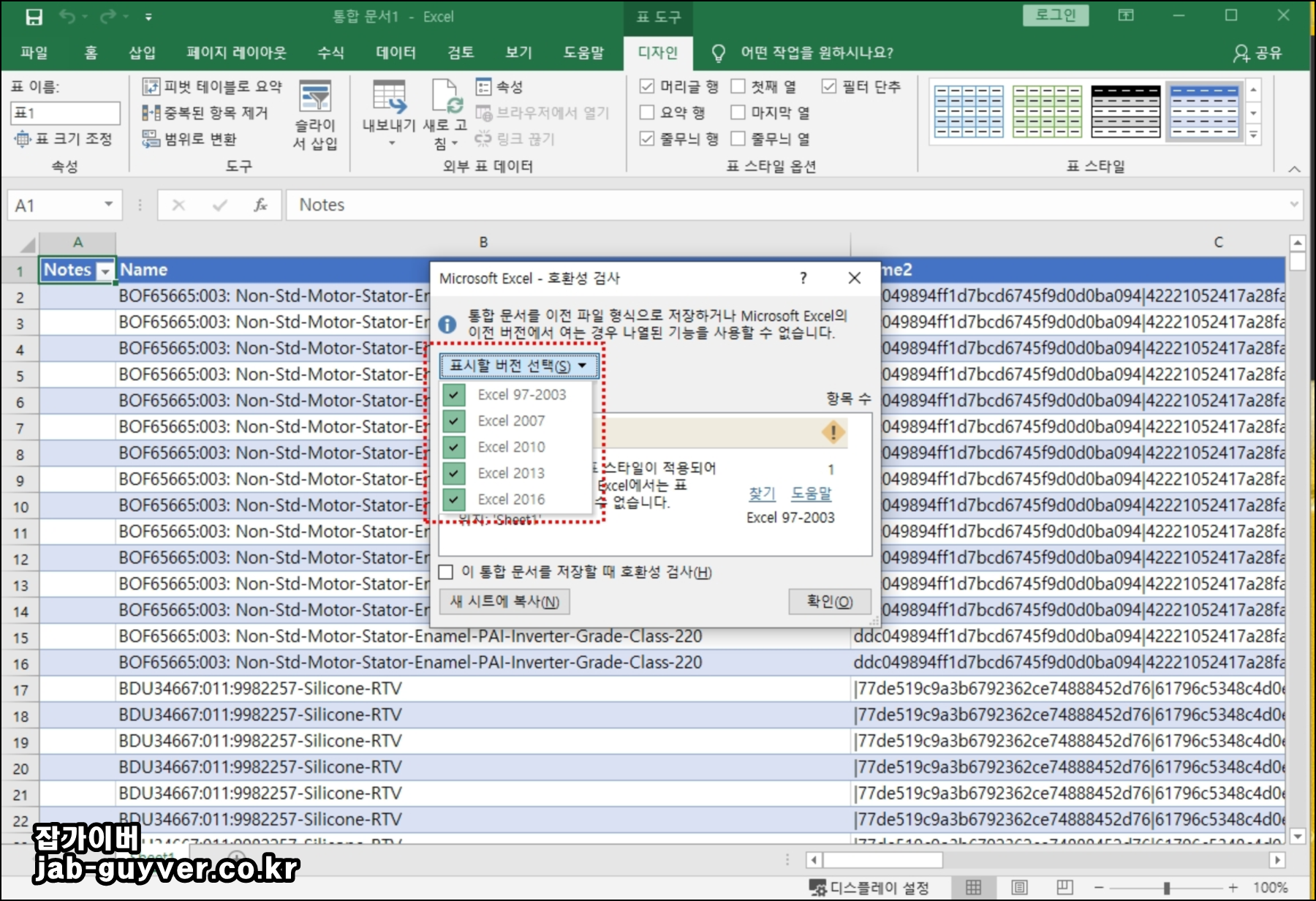Open the 페이지 레이아웃 ribbon tab
This screenshot has width=1316, height=901.
pos(237,53)
